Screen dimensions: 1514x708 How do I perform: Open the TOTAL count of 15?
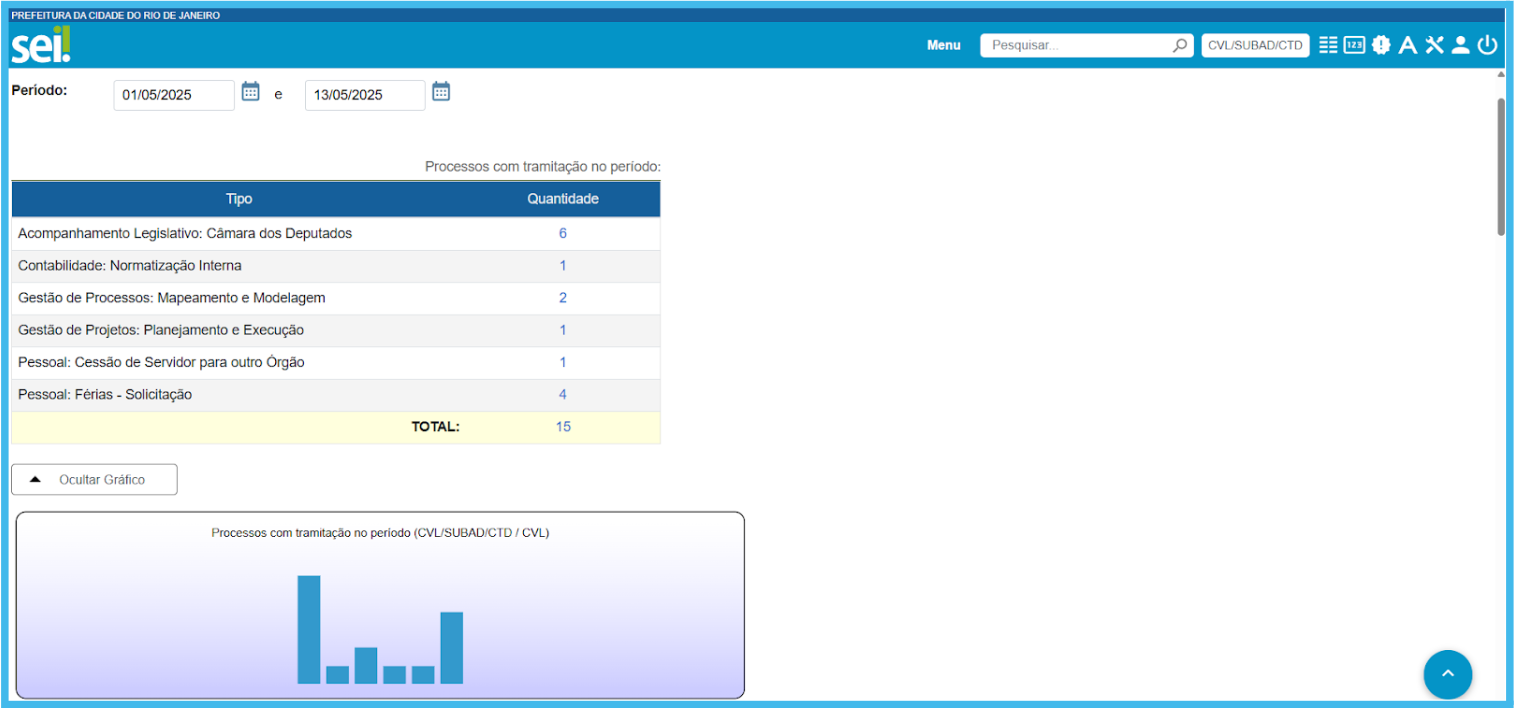point(563,427)
